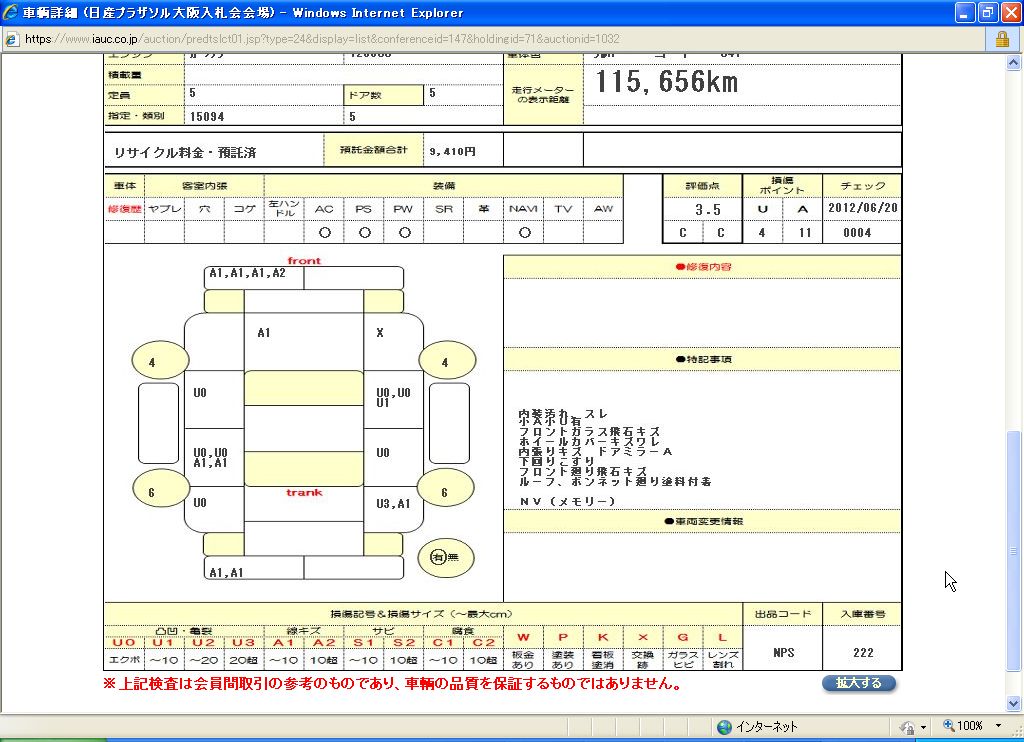Click the circle mark under NAVI
This screenshot has width=1024, height=742.
point(524,233)
